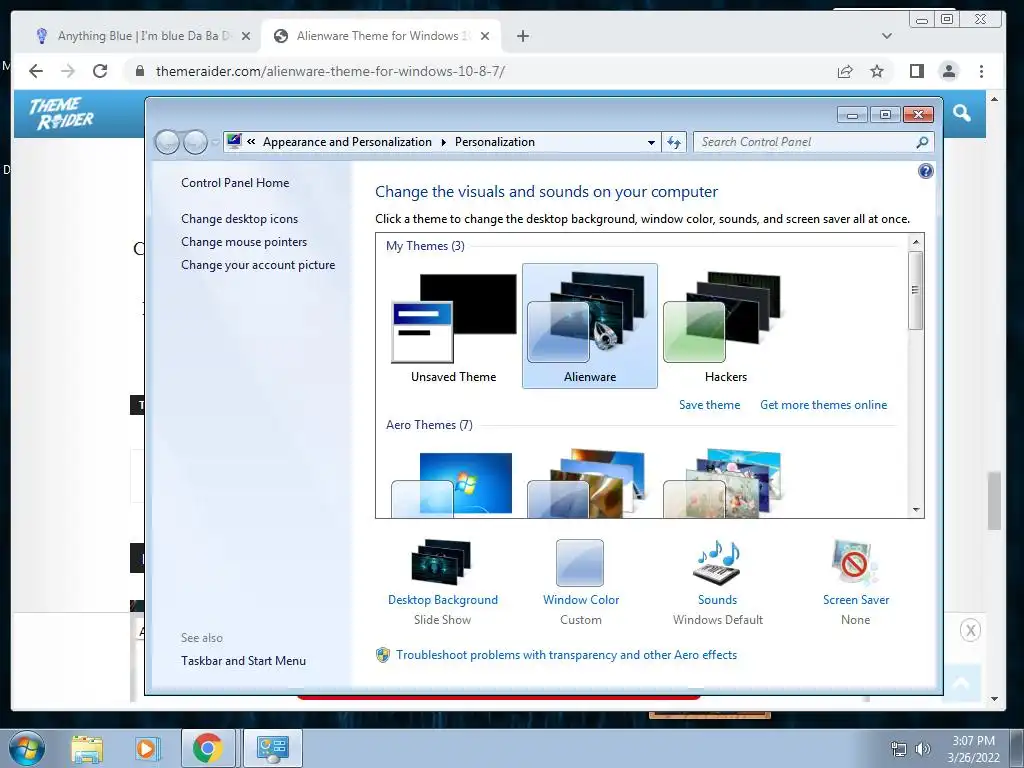Click the Appearance and Personalization breadcrumb
This screenshot has width=1024, height=768.
click(x=347, y=142)
